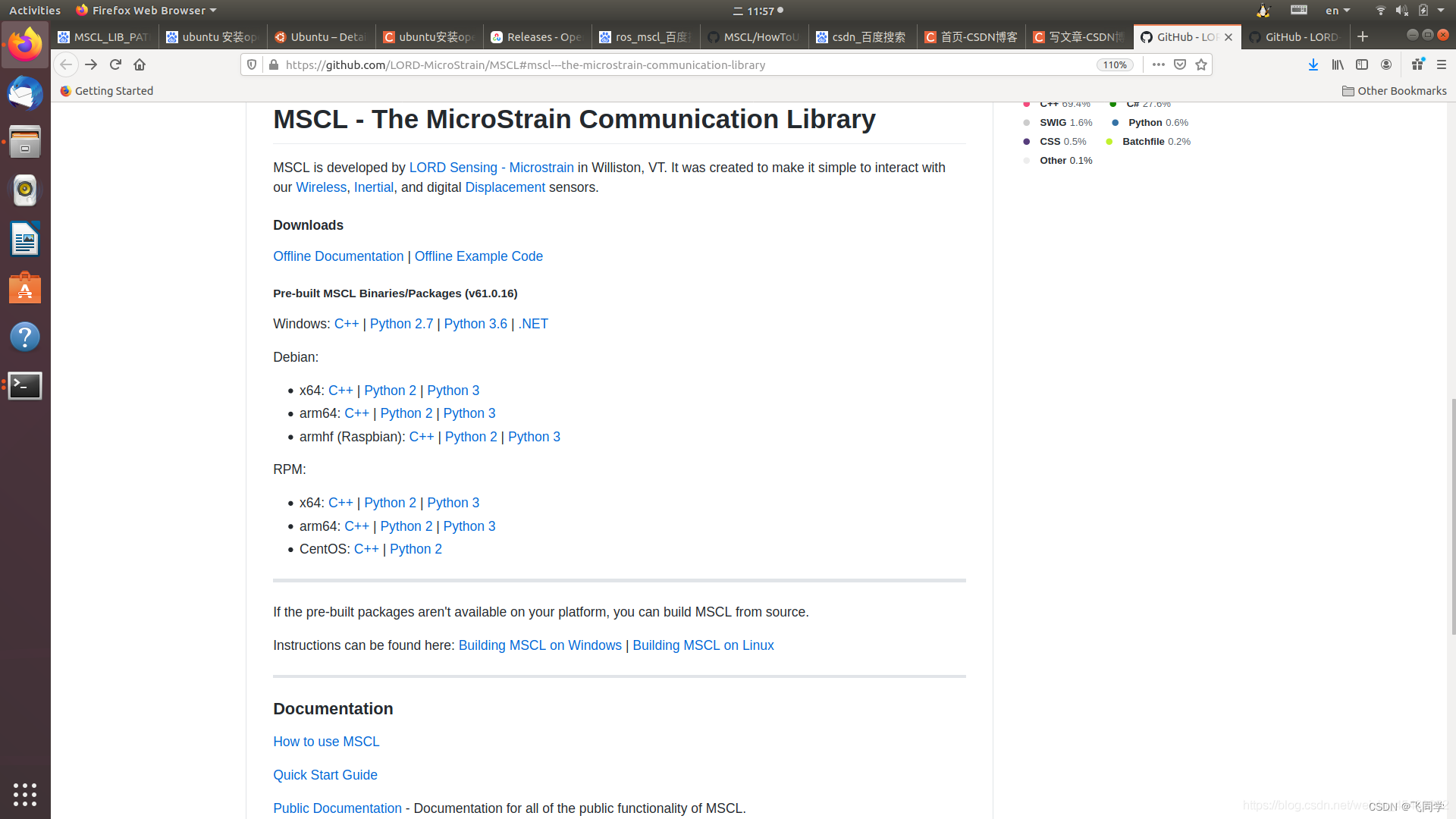The width and height of the screenshot is (1456, 819).
Task: Open the Firefox home page
Action: 140,64
